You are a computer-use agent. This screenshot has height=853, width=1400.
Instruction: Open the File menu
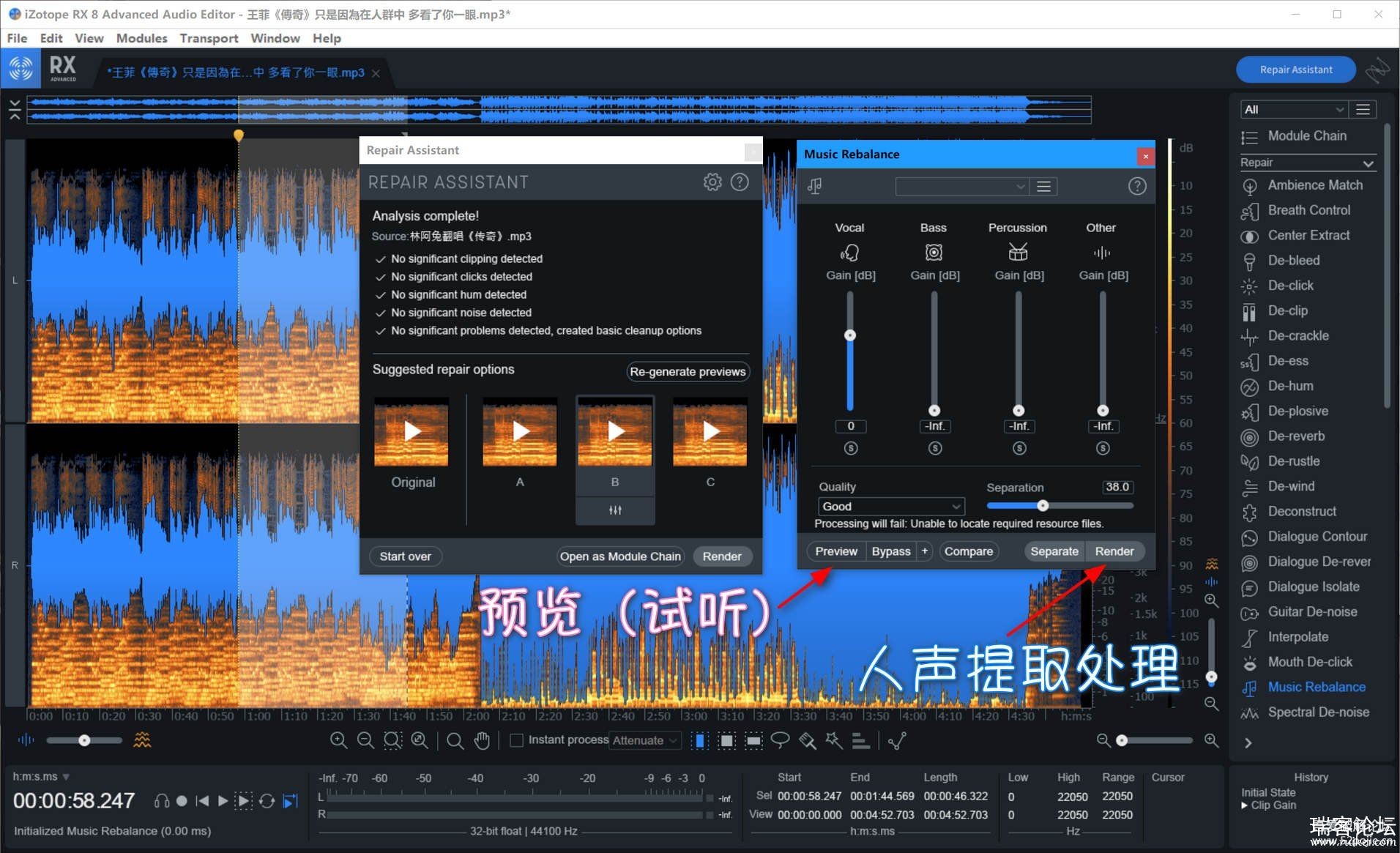[x=17, y=38]
